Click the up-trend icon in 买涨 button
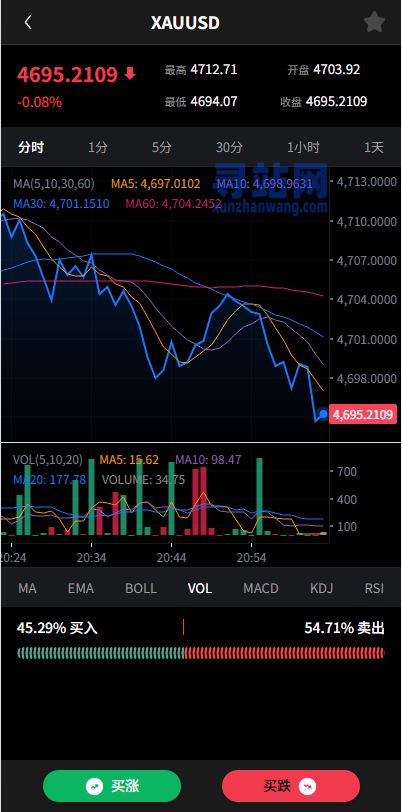 [x=94, y=786]
